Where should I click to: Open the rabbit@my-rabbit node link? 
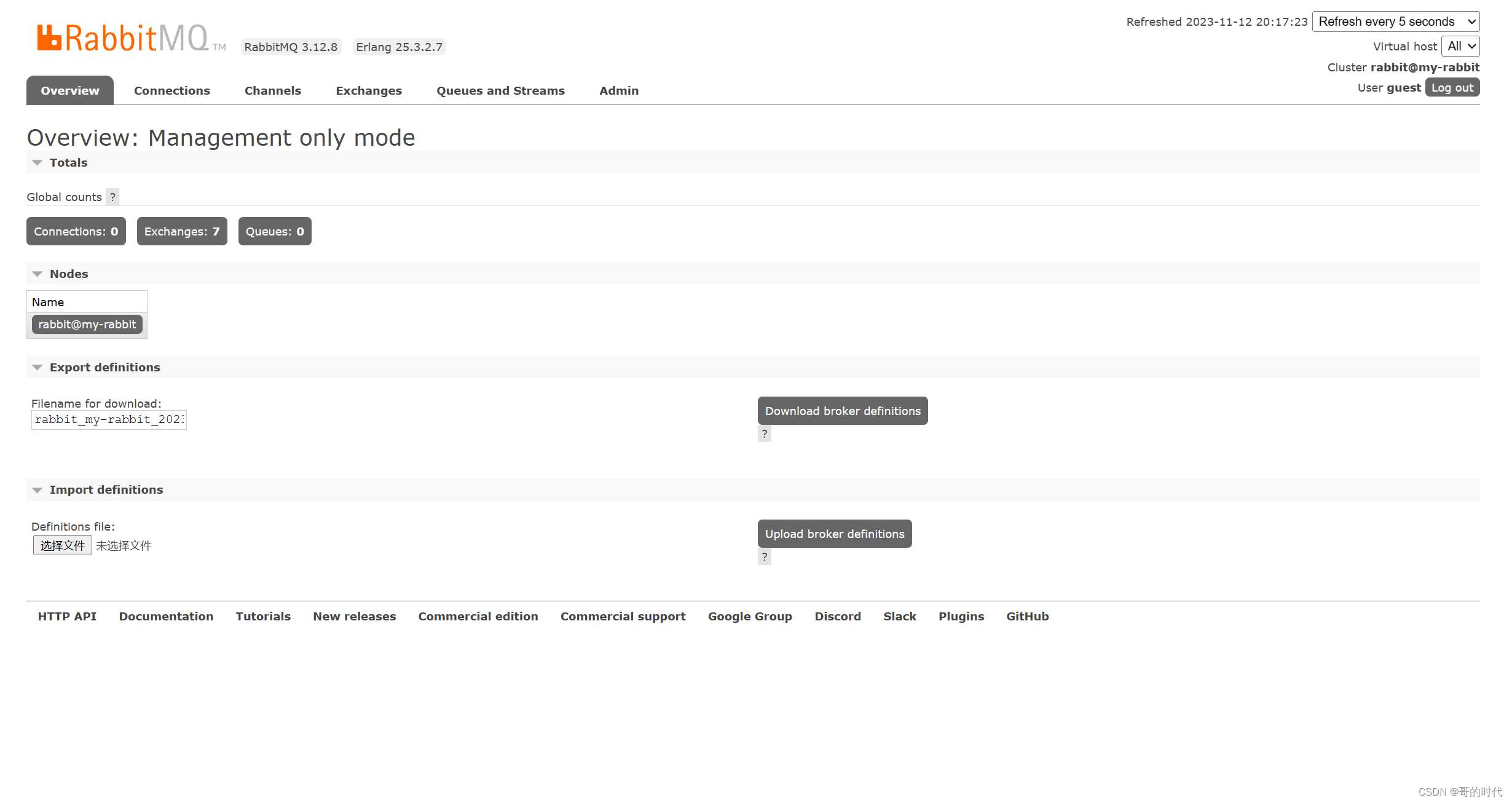87,324
